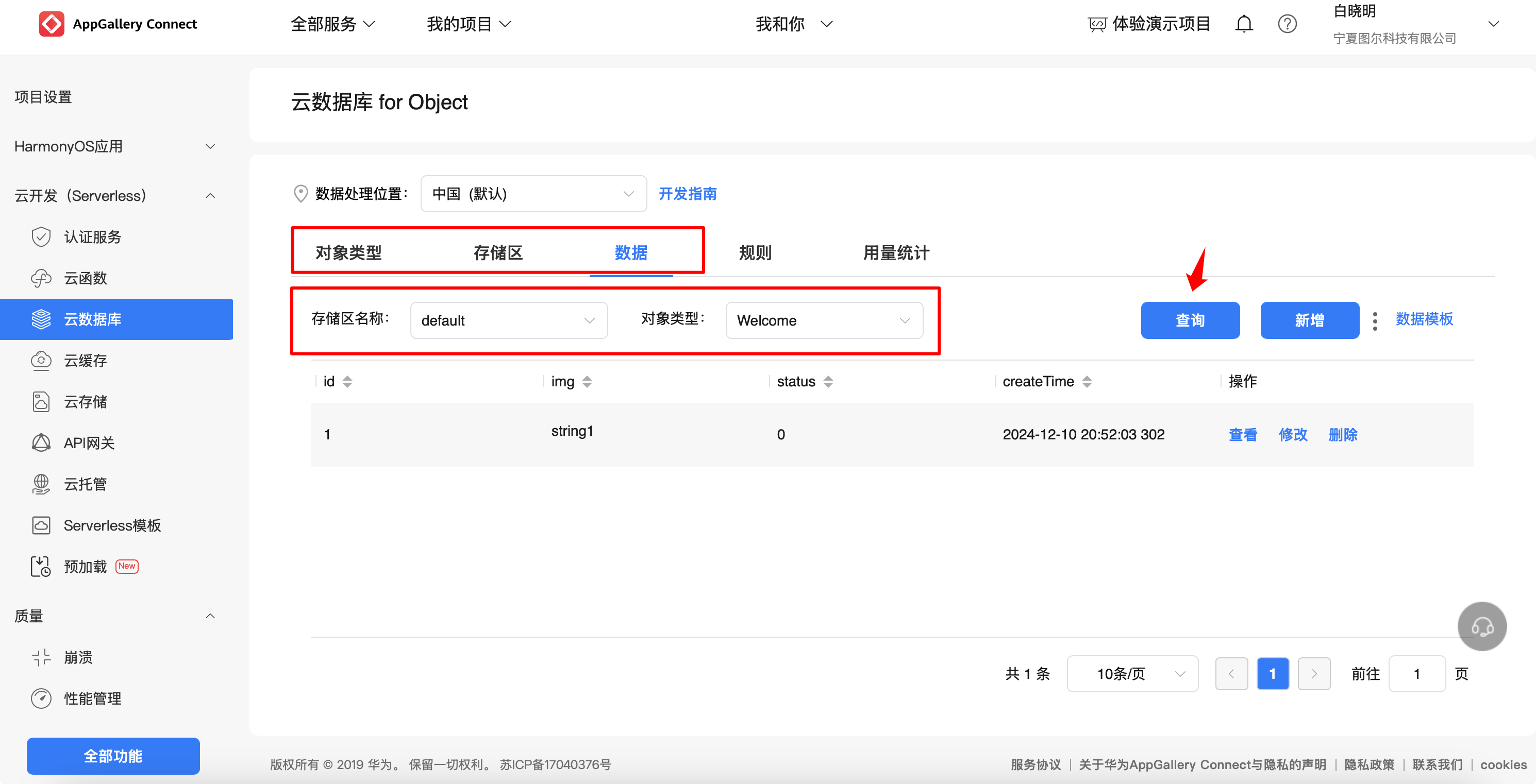Screen dimensions: 1536x784
Task: Open the AppGallery Connect privacy statement link
Action: (1202, 764)
